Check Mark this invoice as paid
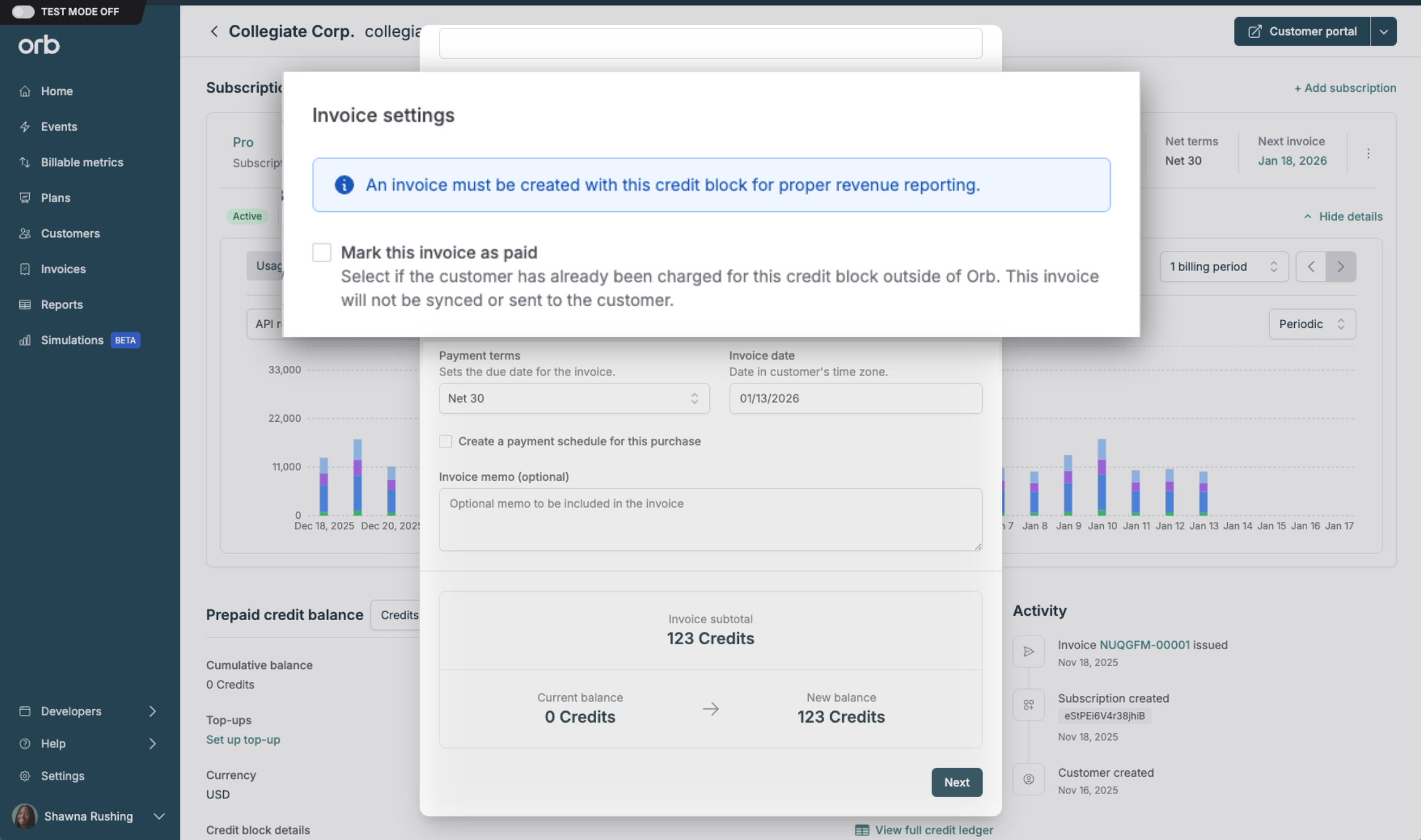This screenshot has height=840, width=1421. point(322,252)
